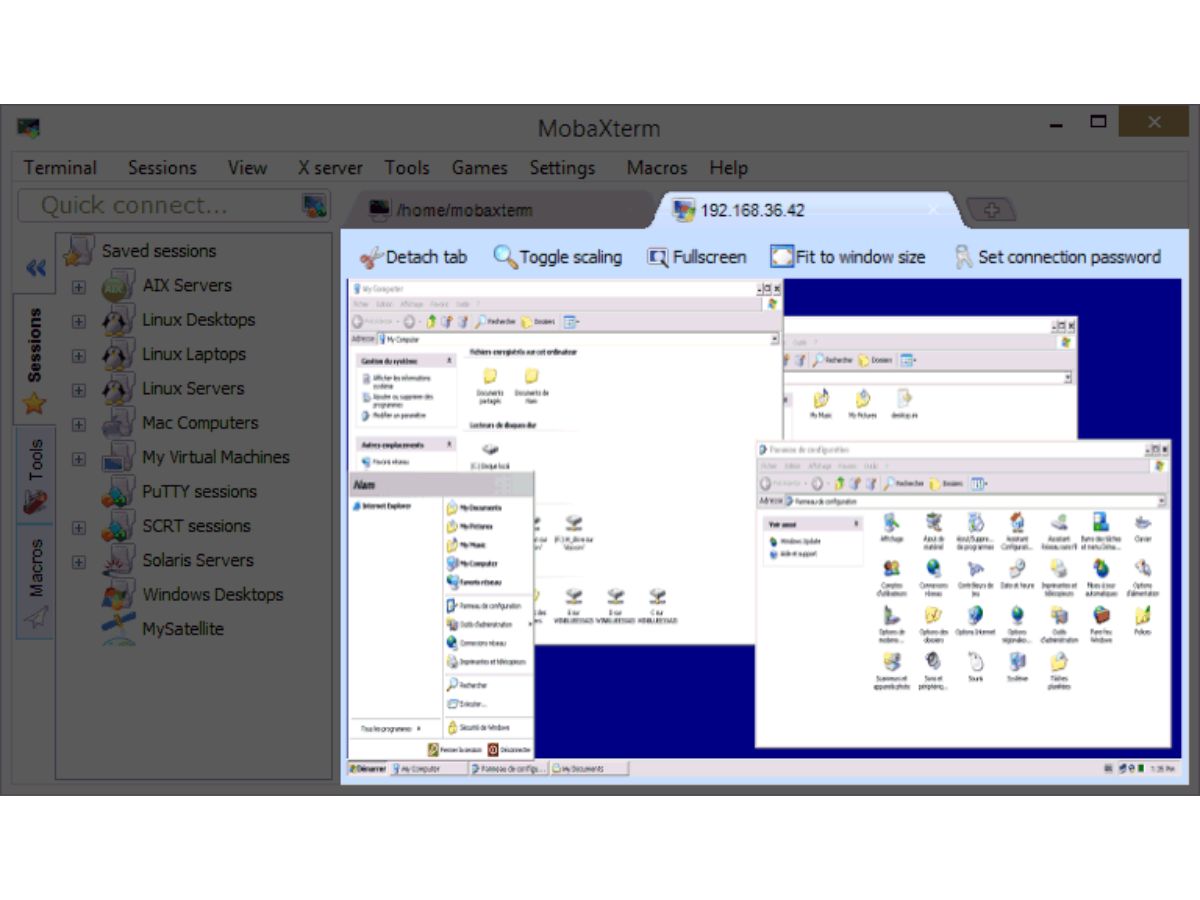This screenshot has width=1200, height=900.
Task: Open the Système icon in Control Panel
Action: click(1017, 667)
